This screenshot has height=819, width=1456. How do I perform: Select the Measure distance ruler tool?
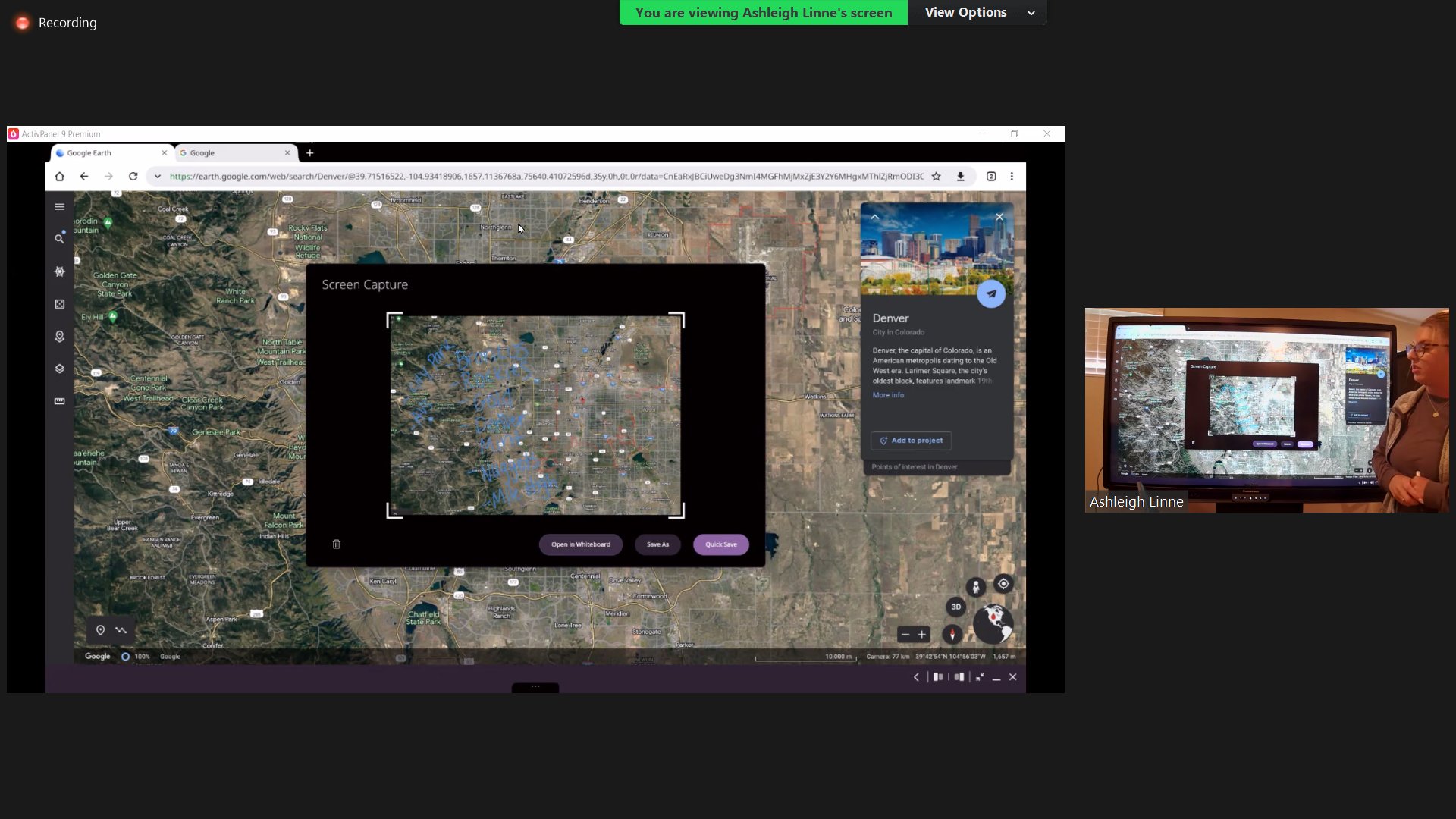59,401
